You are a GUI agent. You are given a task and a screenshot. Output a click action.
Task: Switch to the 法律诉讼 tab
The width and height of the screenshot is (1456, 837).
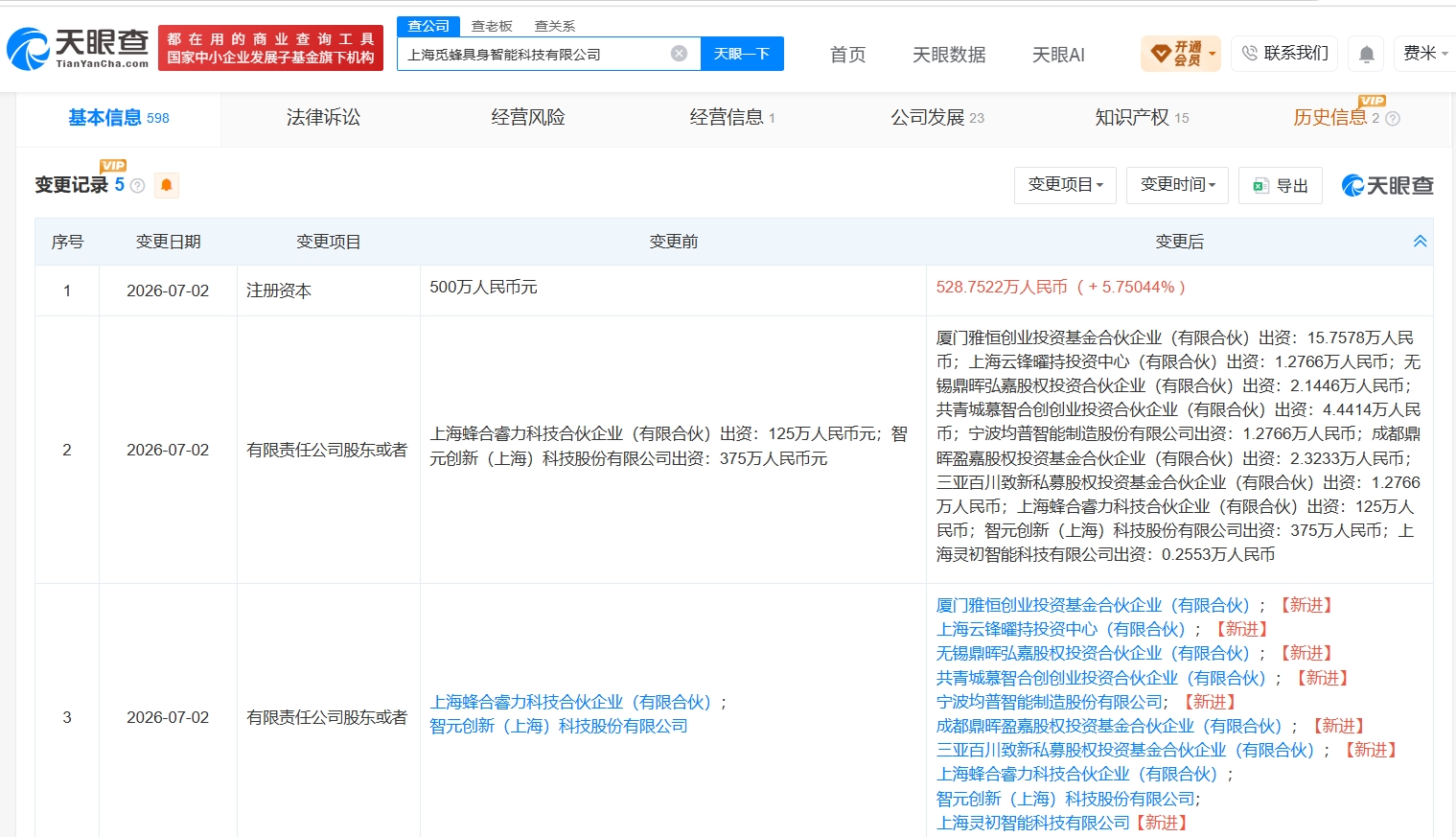tap(323, 118)
